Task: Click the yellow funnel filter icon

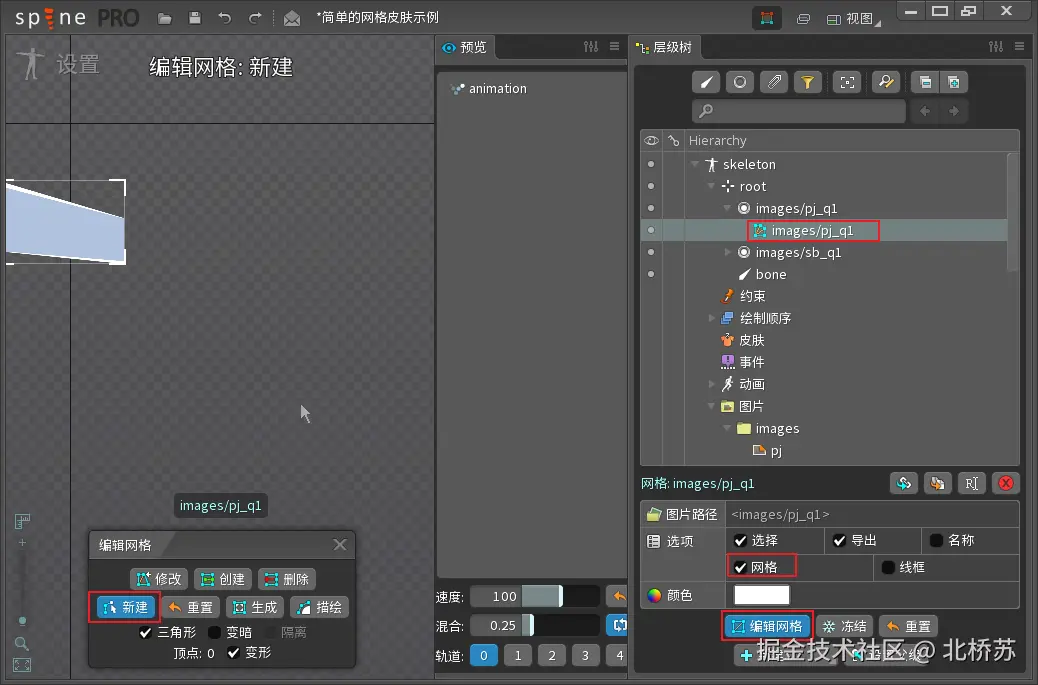Action: pos(808,82)
